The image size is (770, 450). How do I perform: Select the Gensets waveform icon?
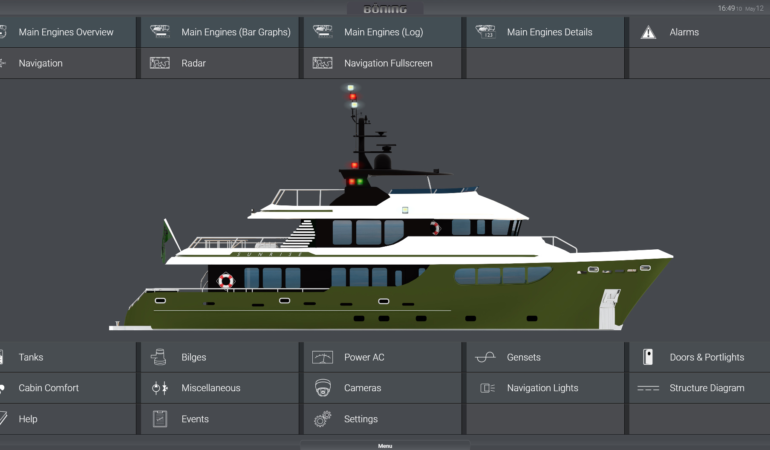[x=485, y=357]
